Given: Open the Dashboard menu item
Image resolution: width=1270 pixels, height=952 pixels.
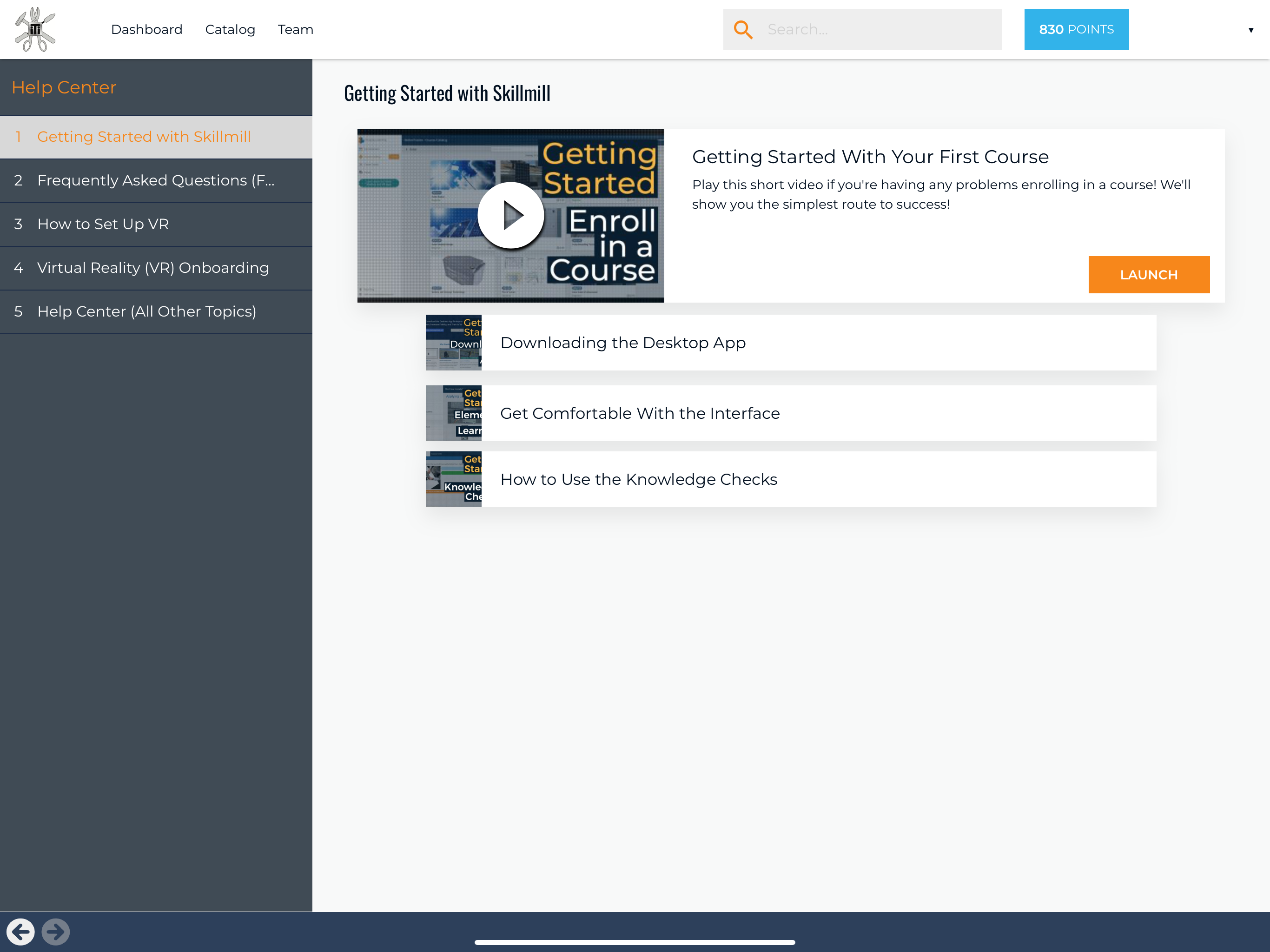Looking at the screenshot, I should (146, 29).
